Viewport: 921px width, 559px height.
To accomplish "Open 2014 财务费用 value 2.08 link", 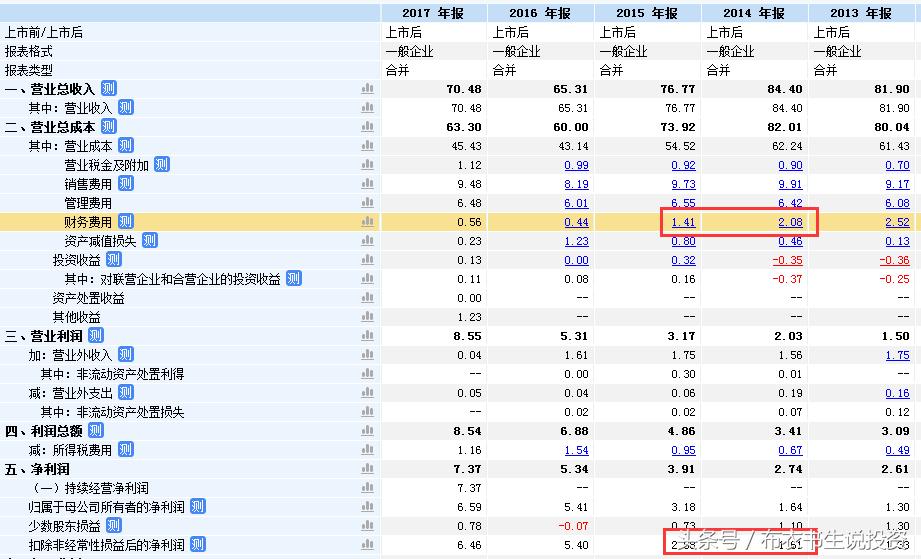I will tap(790, 223).
